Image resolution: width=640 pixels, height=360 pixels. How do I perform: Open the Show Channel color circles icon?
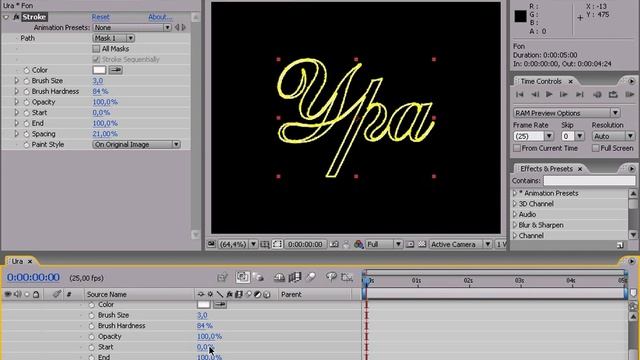point(358,244)
